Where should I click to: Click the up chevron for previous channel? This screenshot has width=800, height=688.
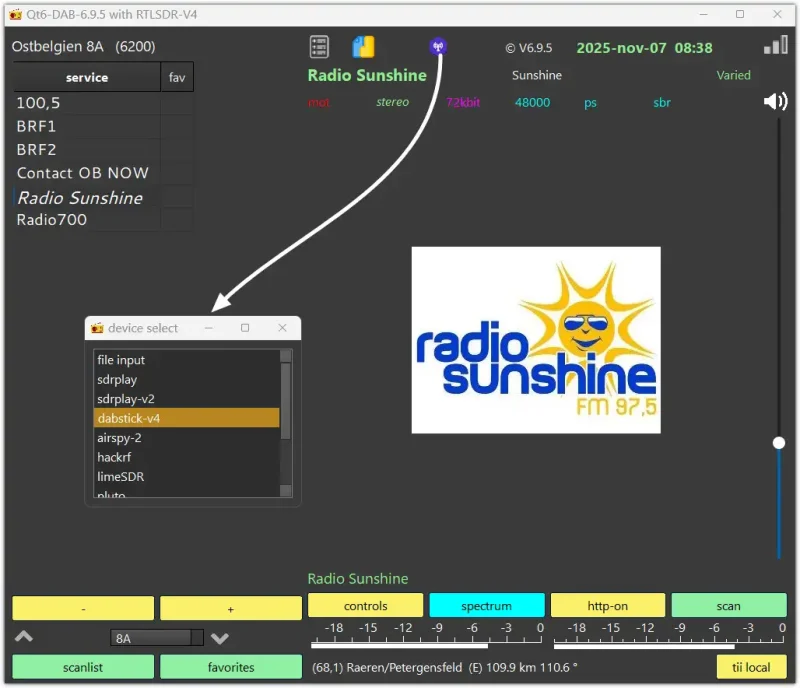[25, 637]
